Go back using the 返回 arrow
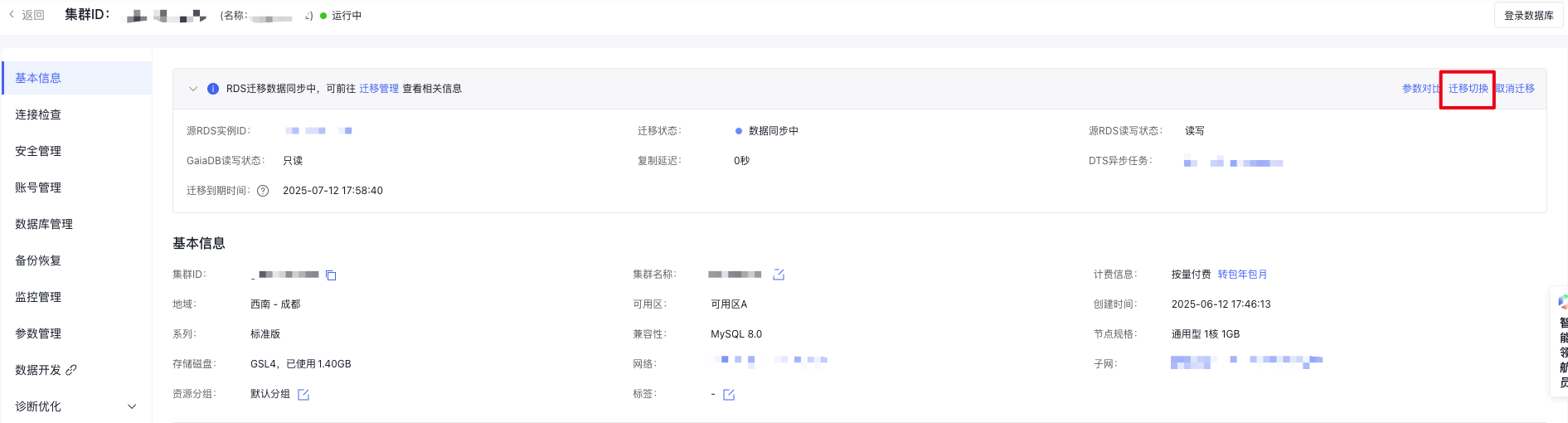 click(x=27, y=15)
